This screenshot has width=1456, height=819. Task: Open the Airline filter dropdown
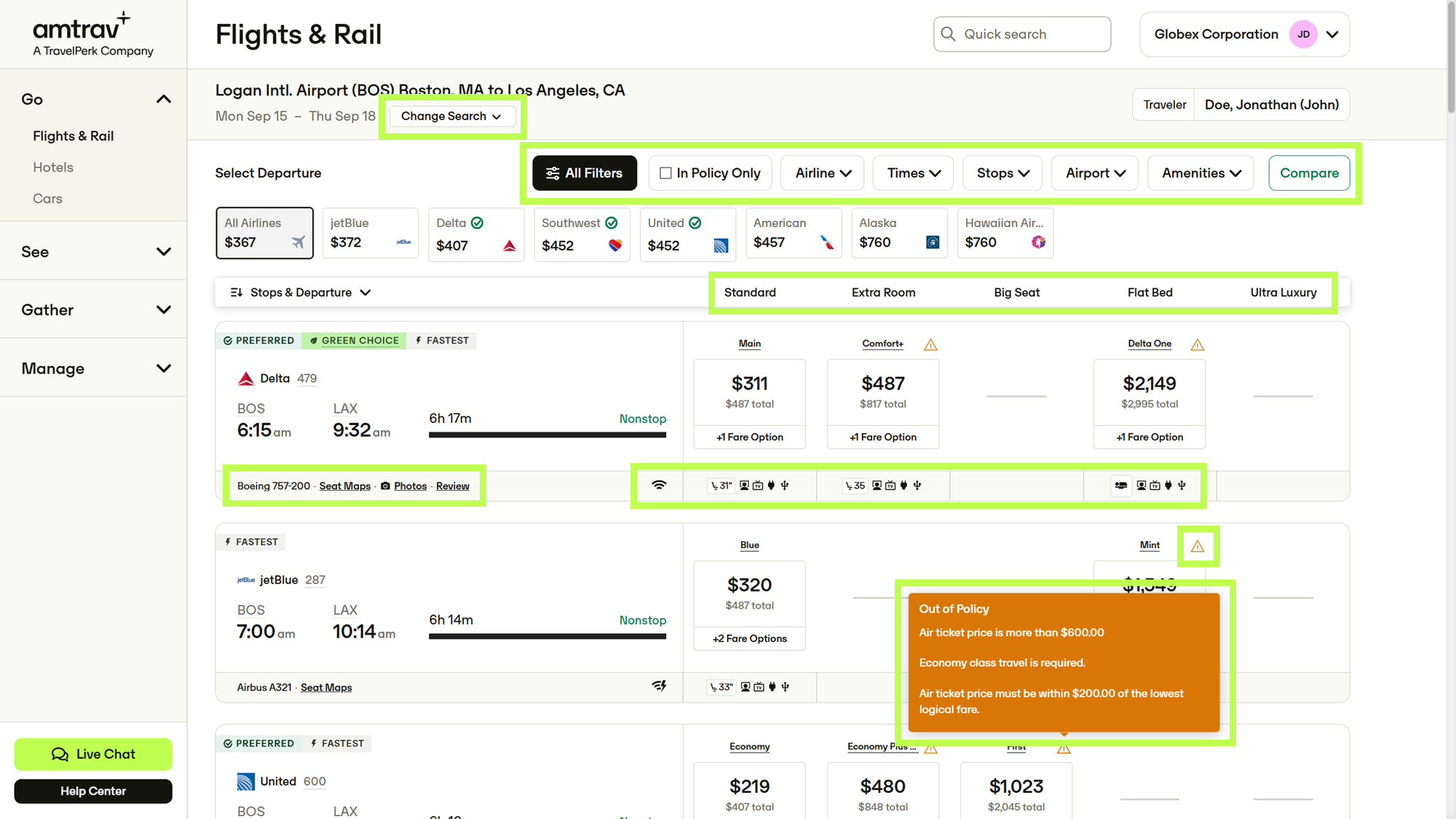point(823,173)
